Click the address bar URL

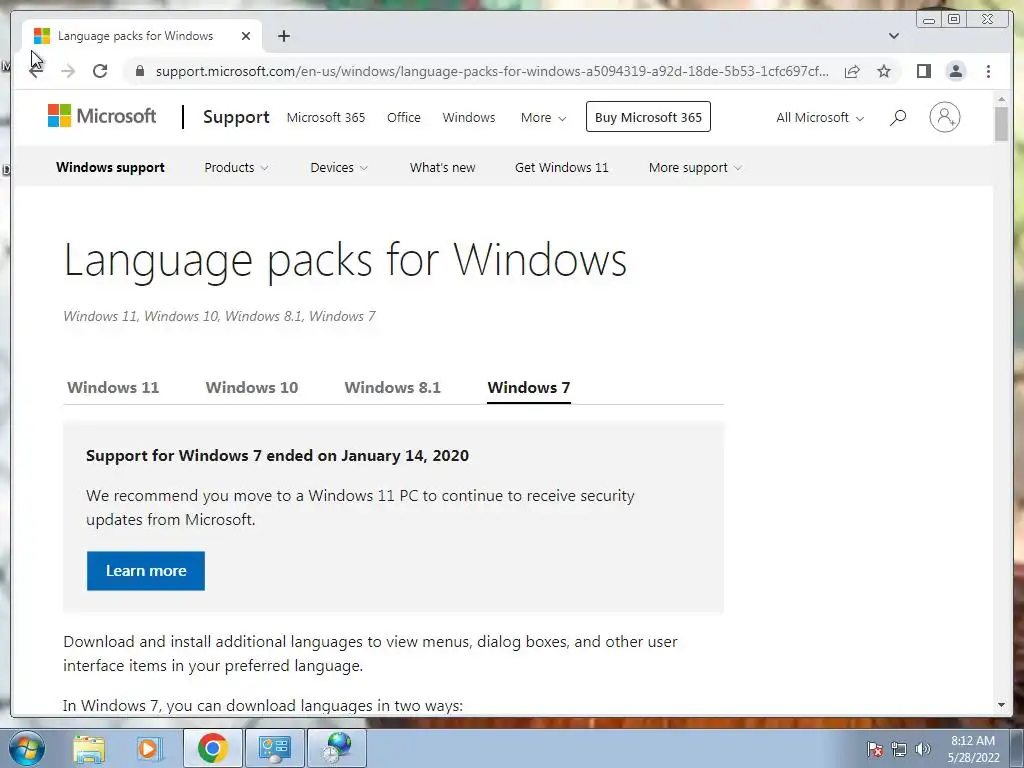coord(492,71)
